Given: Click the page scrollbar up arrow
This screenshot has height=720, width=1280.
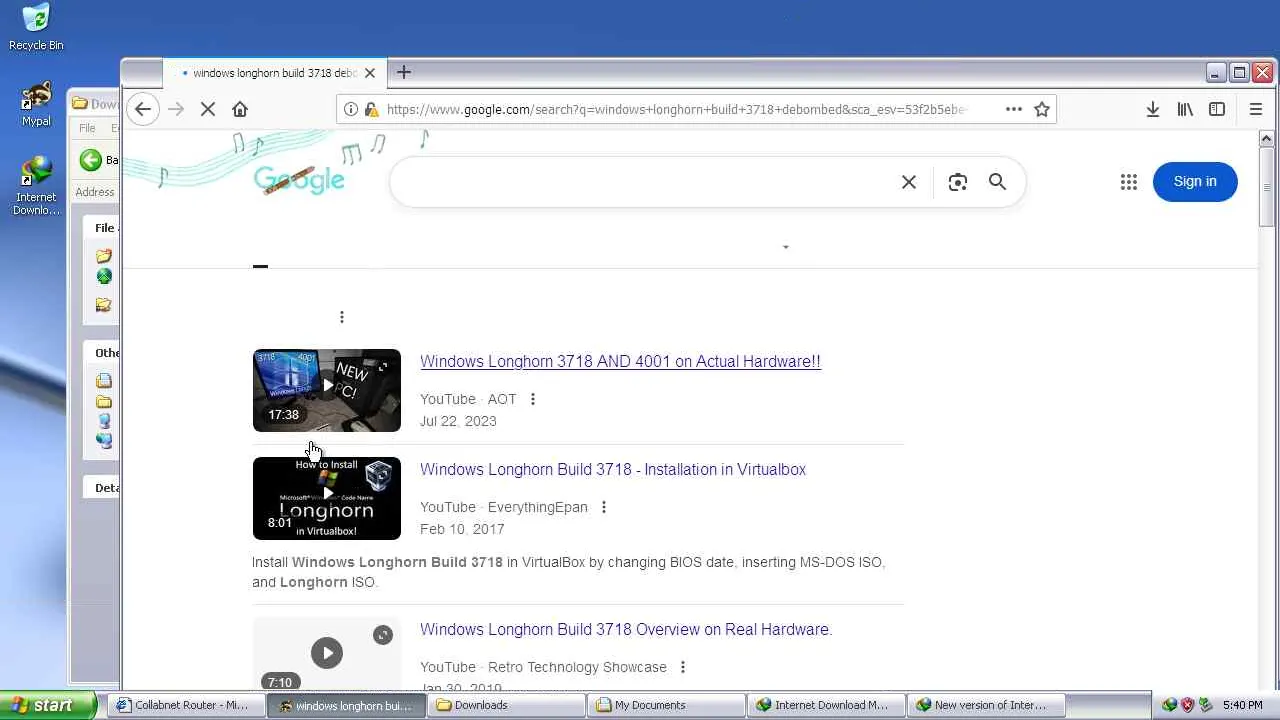Looking at the screenshot, I should pyautogui.click(x=1267, y=139).
